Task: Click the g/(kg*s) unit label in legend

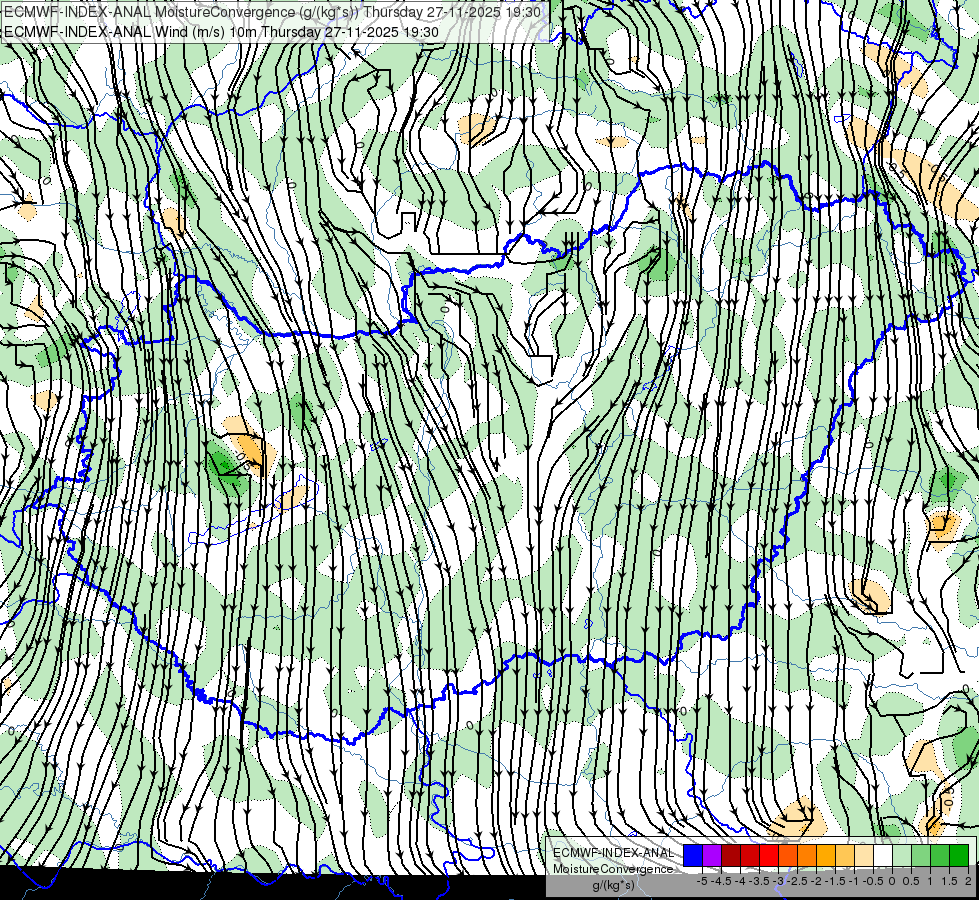Action: click(x=613, y=885)
